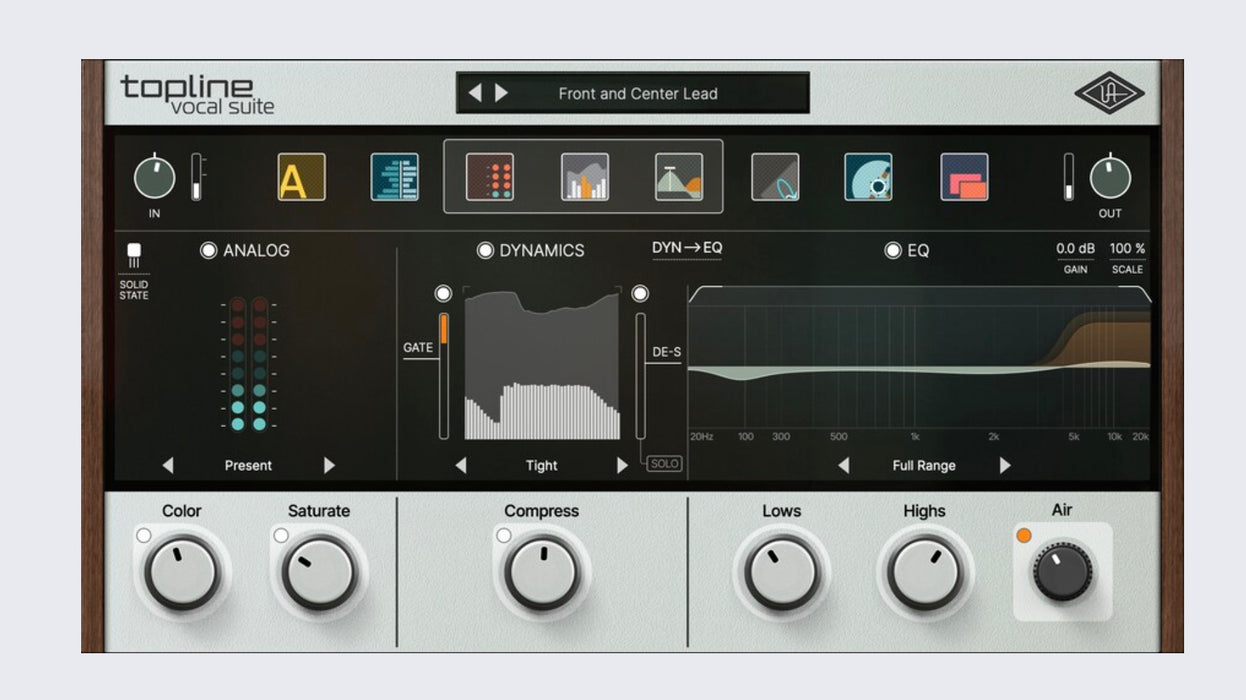Click the IN input gain knob
The height and width of the screenshot is (700, 1246).
coord(154,178)
